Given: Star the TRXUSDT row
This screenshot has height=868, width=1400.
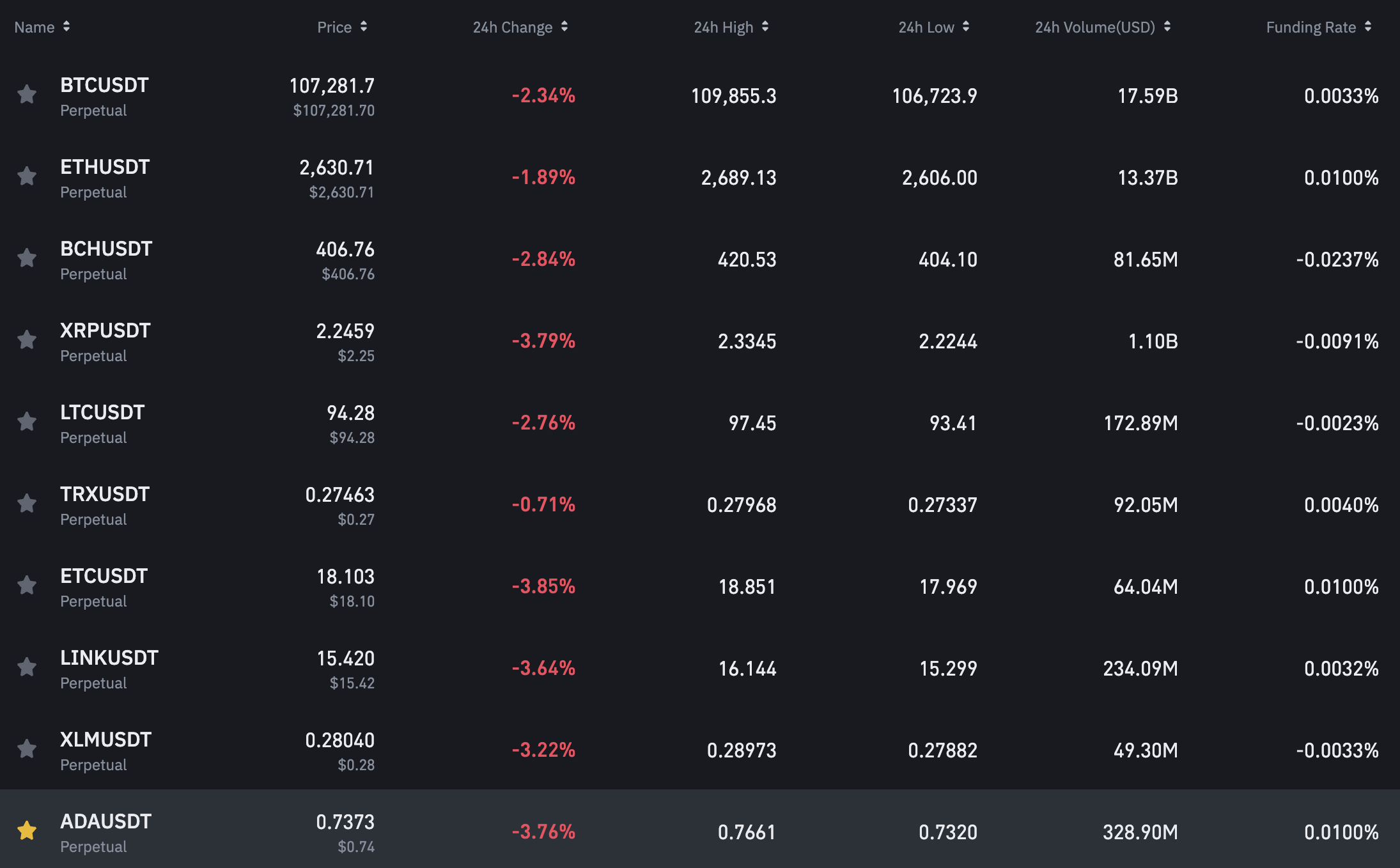Looking at the screenshot, I should tap(27, 503).
